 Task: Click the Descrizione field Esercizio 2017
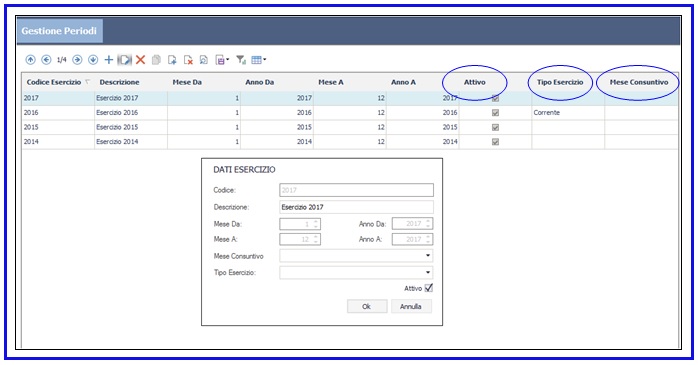[x=356, y=207]
